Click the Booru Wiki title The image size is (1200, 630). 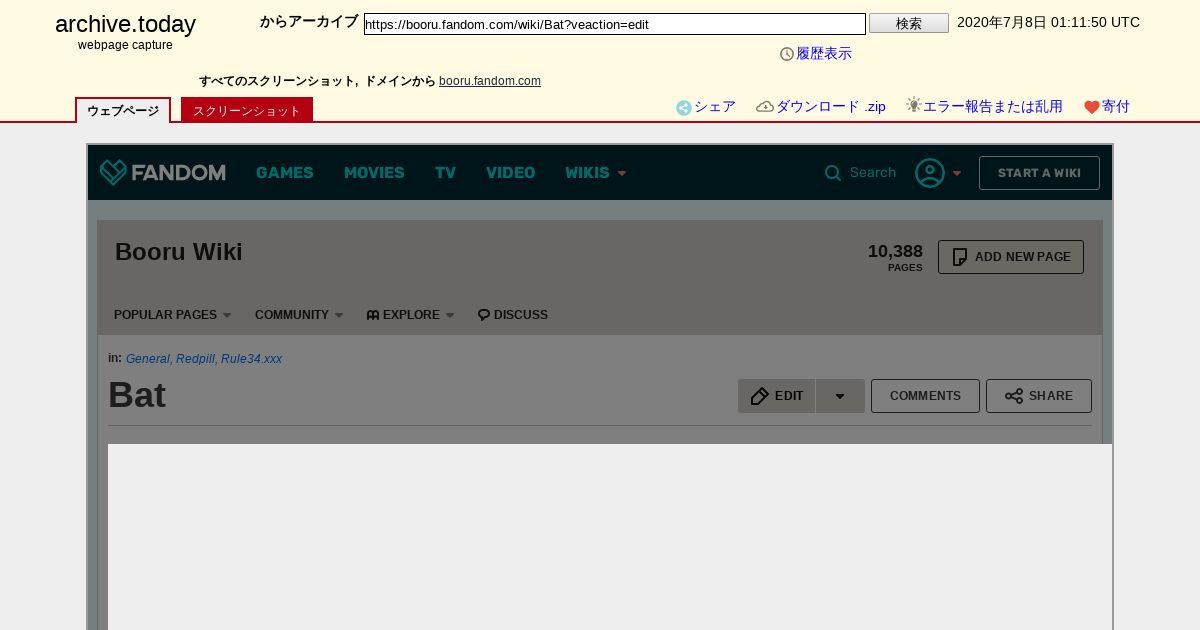(179, 252)
